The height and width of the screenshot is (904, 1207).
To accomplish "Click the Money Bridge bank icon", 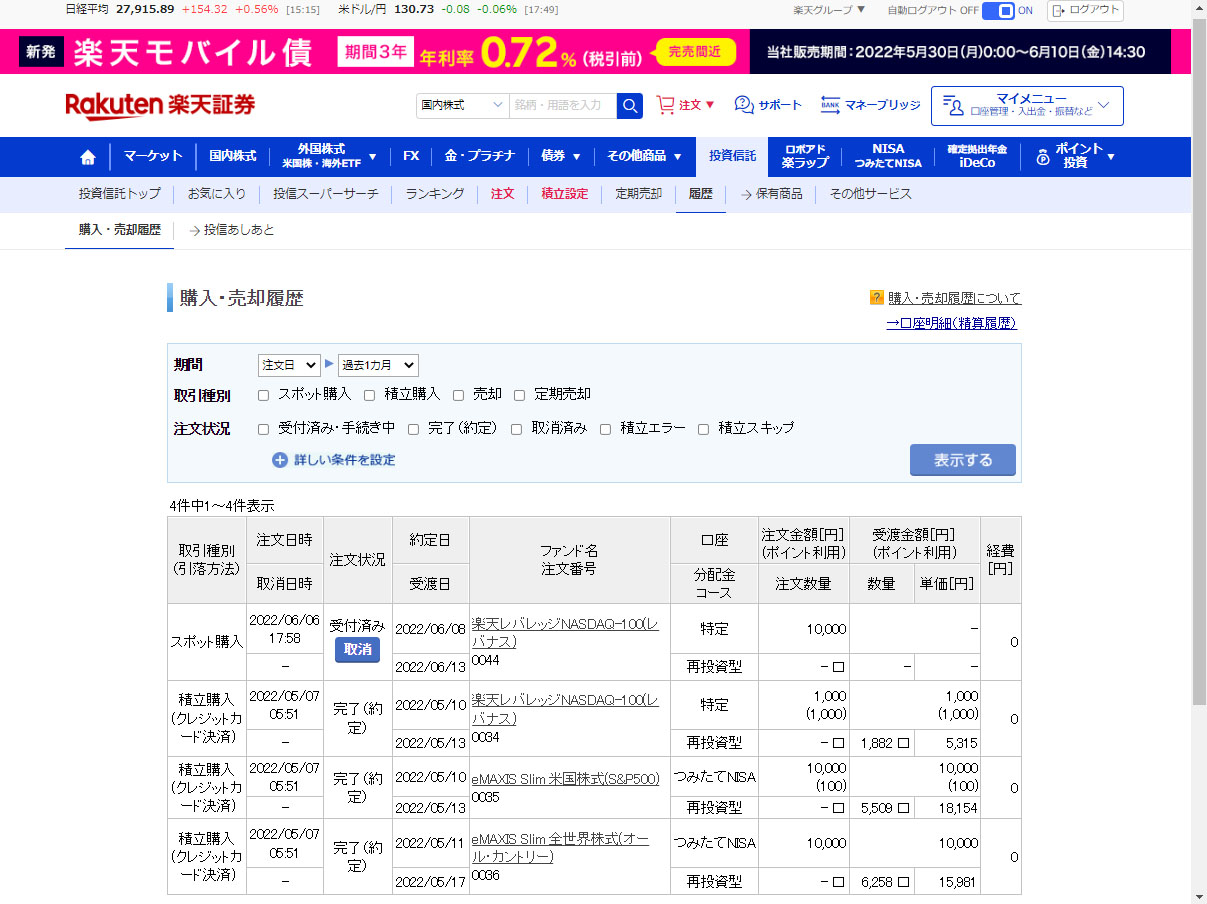I will (830, 105).
